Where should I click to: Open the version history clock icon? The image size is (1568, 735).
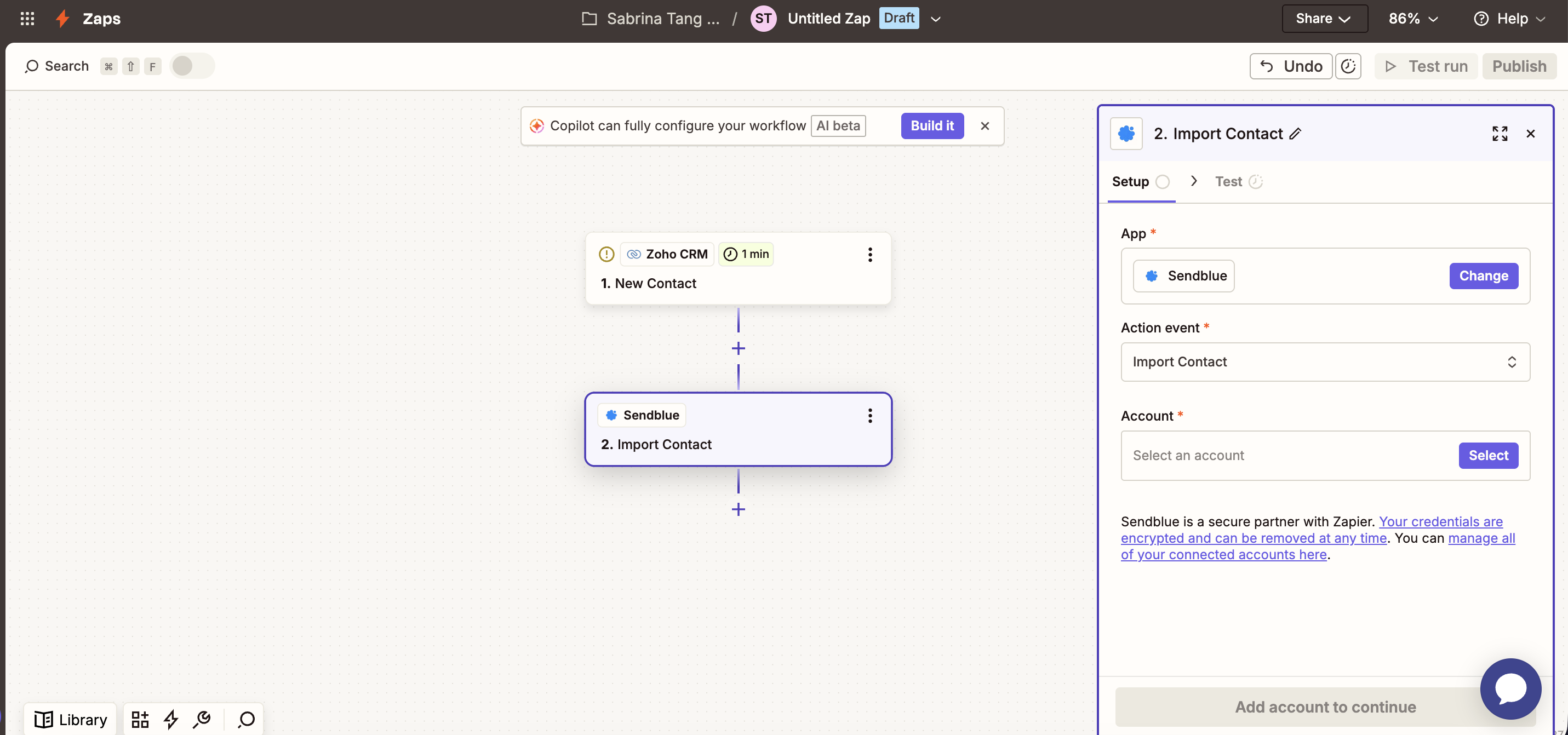pos(1348,66)
